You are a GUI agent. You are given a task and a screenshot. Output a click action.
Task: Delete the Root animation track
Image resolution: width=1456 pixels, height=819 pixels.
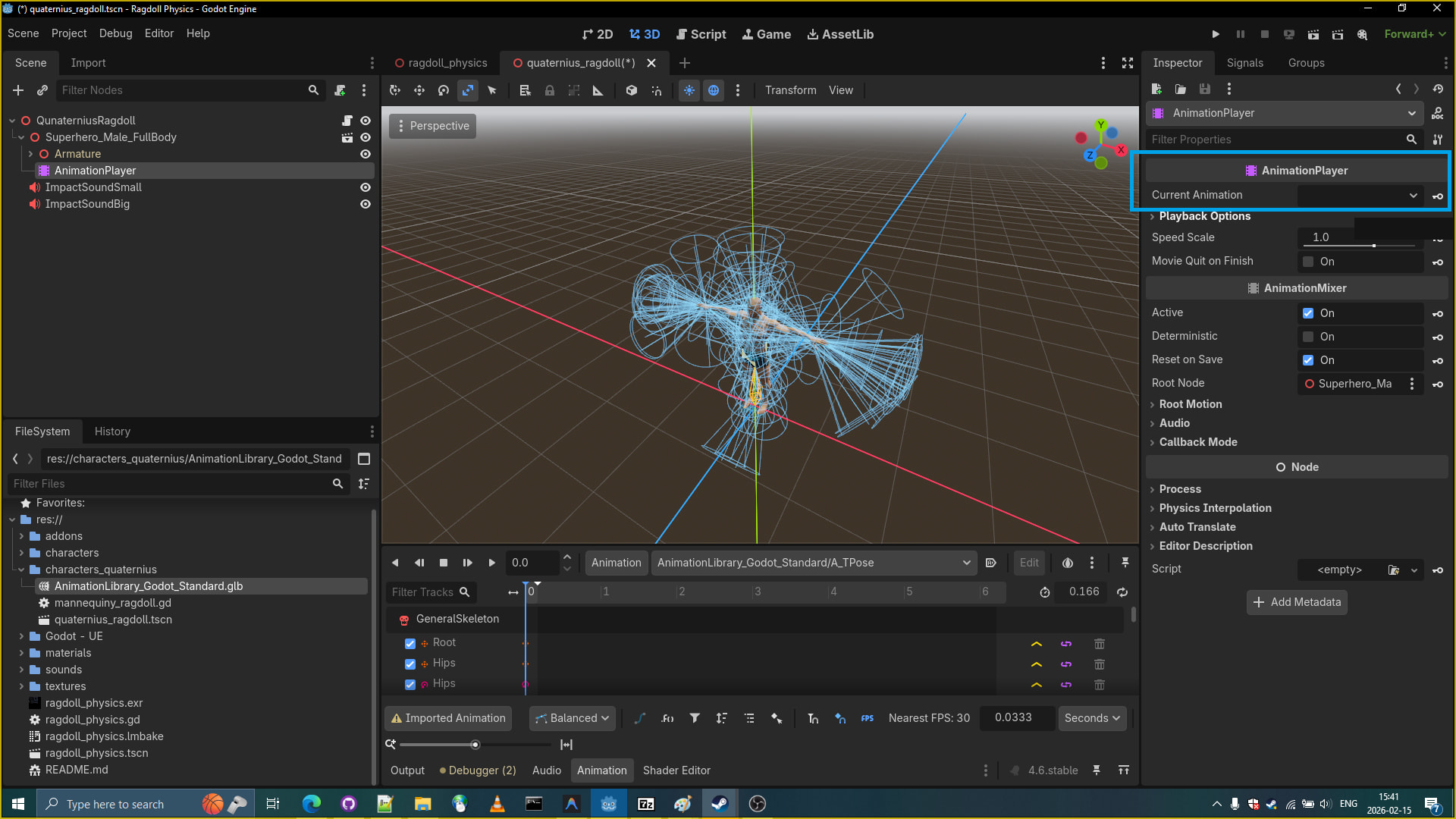(x=1099, y=643)
